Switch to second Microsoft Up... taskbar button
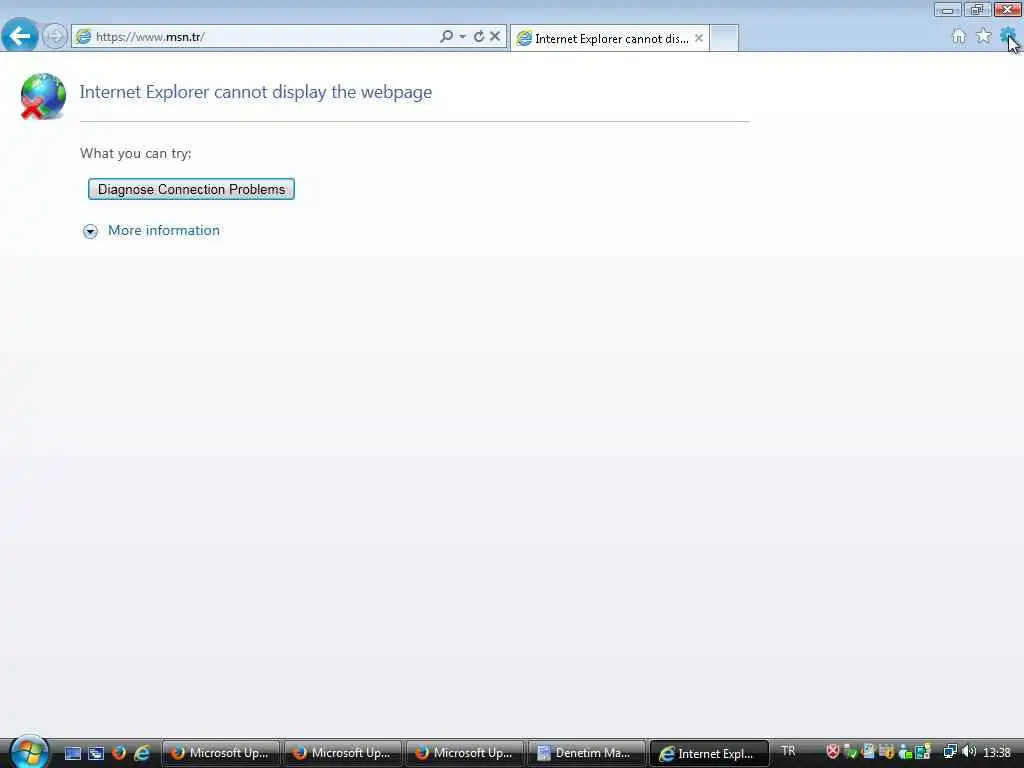The height and width of the screenshot is (768, 1024). point(343,753)
